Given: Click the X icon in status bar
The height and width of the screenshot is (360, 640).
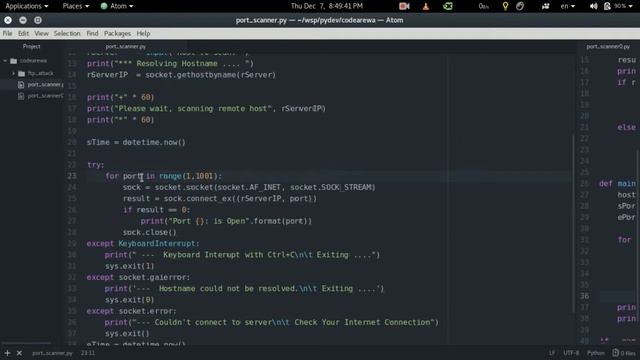Looking at the screenshot, I should (19, 353).
